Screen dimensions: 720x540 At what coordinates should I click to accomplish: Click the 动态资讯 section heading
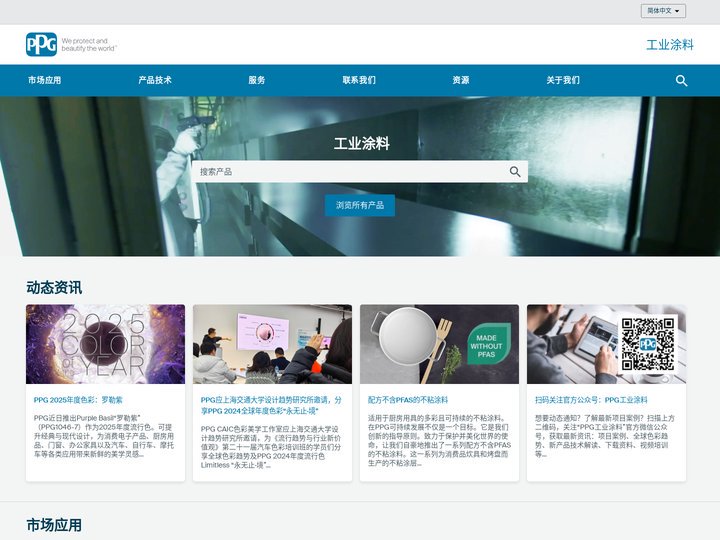(54, 288)
